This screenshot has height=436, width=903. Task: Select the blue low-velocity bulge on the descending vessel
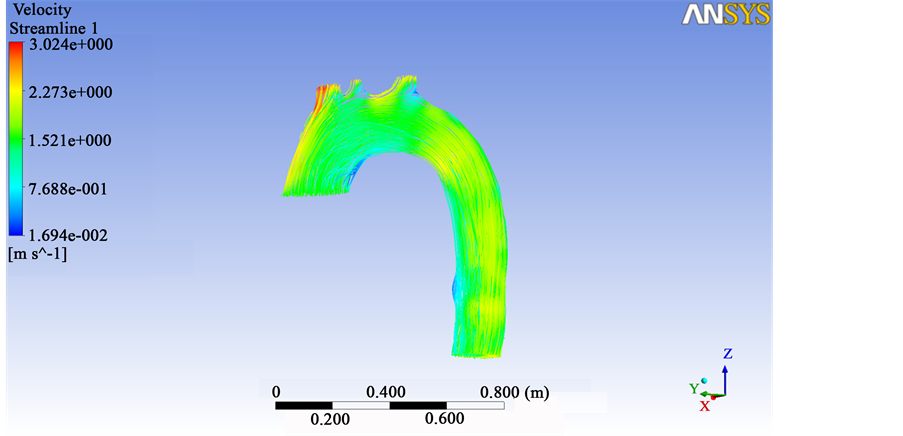pyautogui.click(x=457, y=288)
